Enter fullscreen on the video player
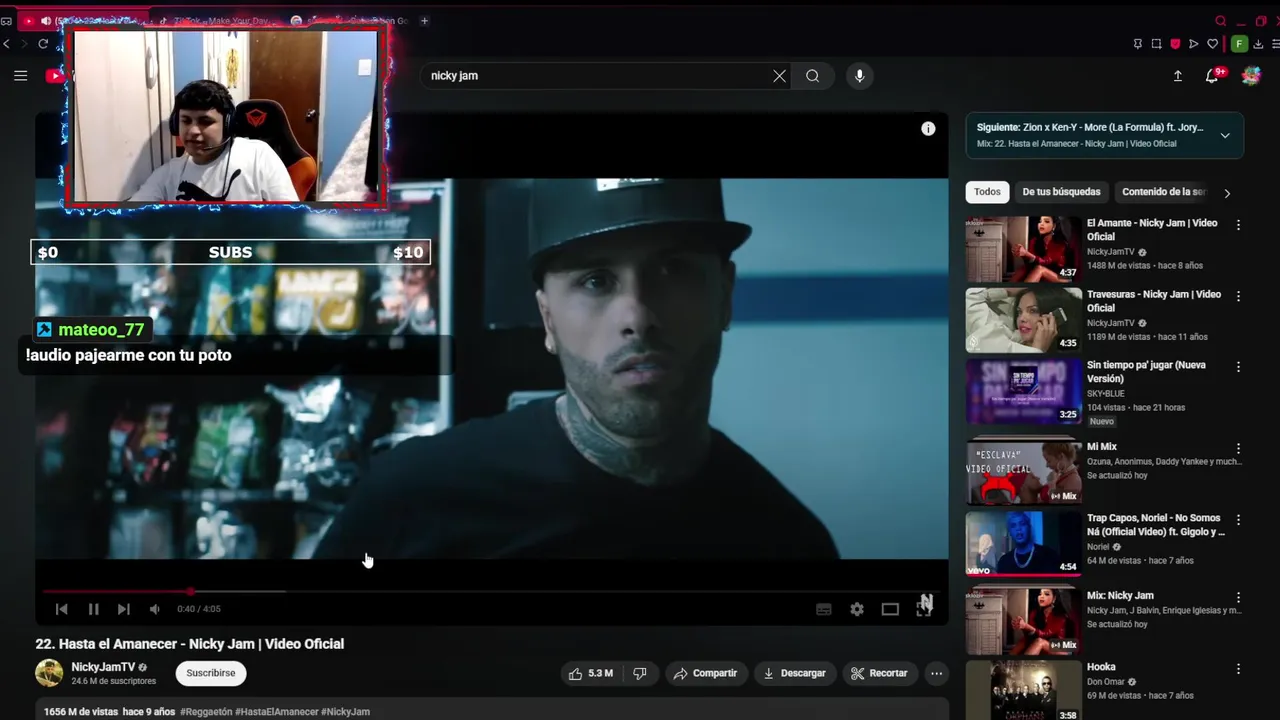The image size is (1280, 720). pos(924,609)
